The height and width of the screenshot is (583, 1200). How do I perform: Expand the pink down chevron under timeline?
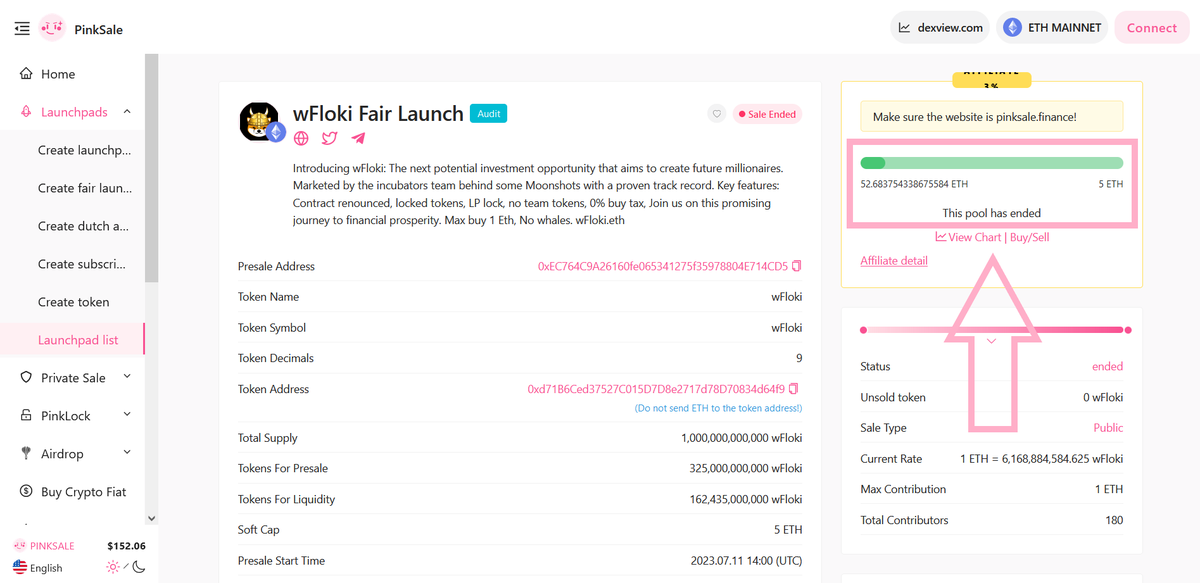click(x=991, y=341)
